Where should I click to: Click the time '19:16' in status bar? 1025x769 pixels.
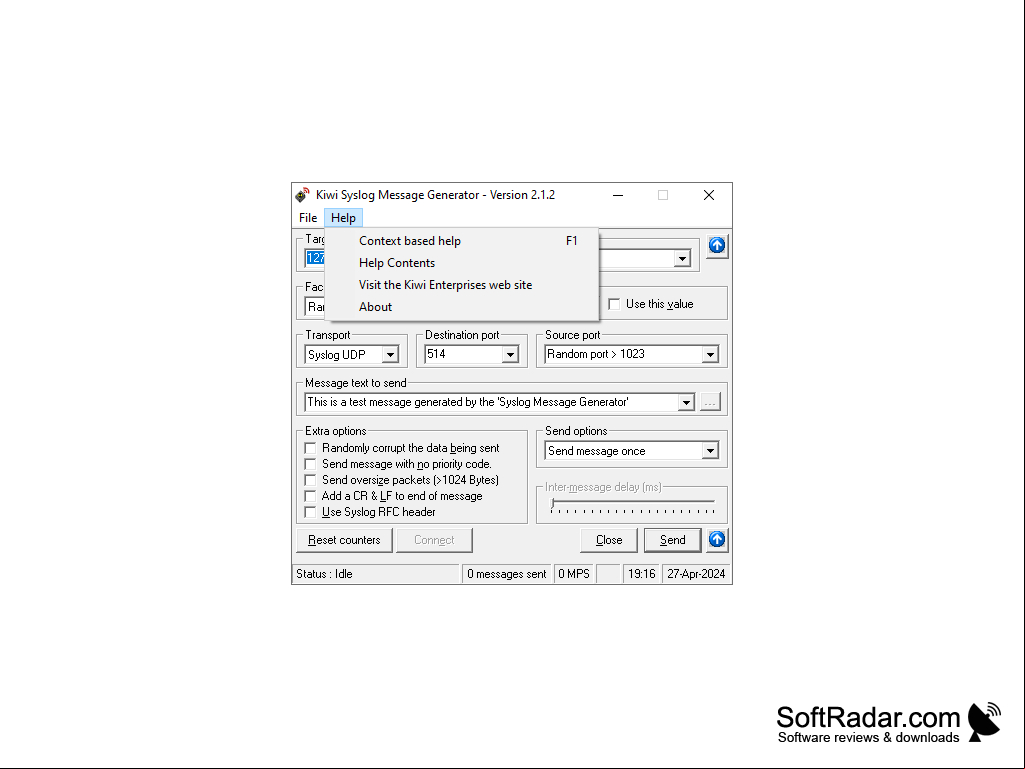[x=642, y=574]
